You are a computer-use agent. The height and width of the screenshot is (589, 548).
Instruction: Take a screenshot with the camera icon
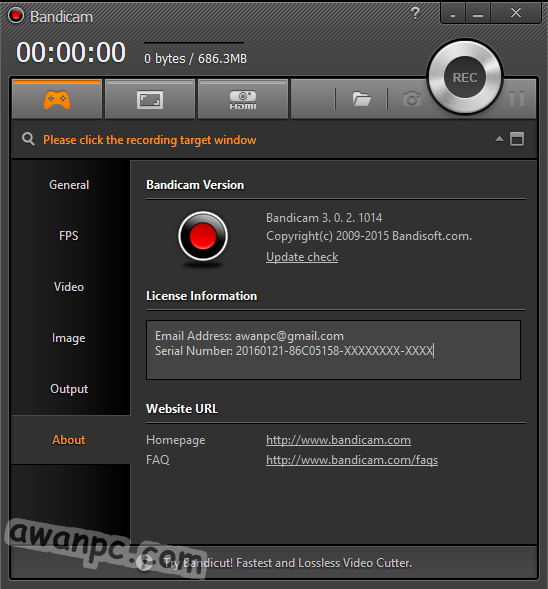(x=412, y=99)
